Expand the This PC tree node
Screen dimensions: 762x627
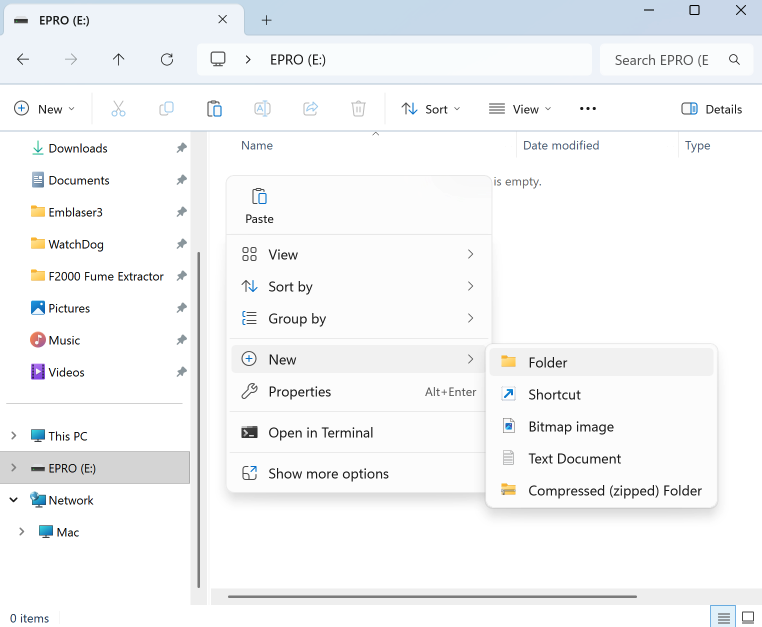pos(14,436)
